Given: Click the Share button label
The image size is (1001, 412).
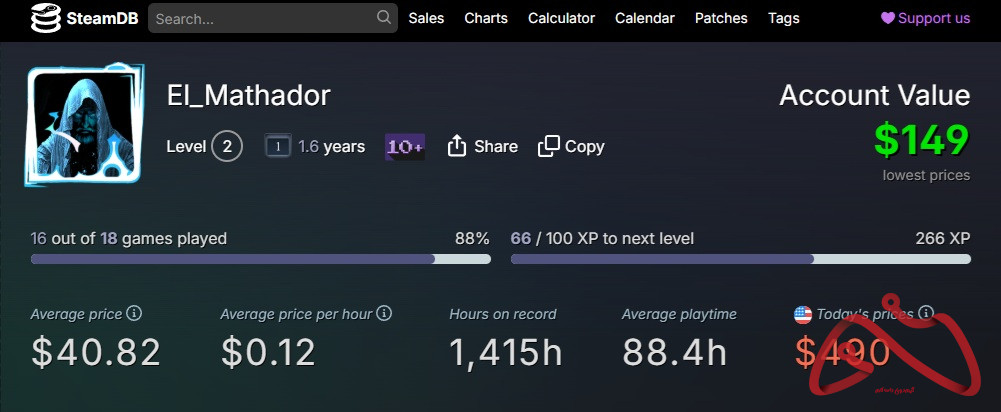Looking at the screenshot, I should (x=496, y=146).
